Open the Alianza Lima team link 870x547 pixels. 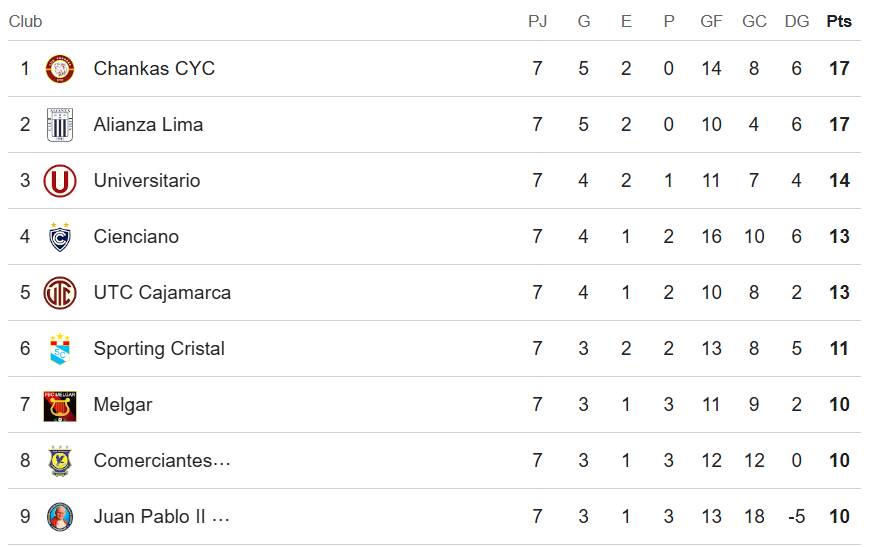click(148, 125)
